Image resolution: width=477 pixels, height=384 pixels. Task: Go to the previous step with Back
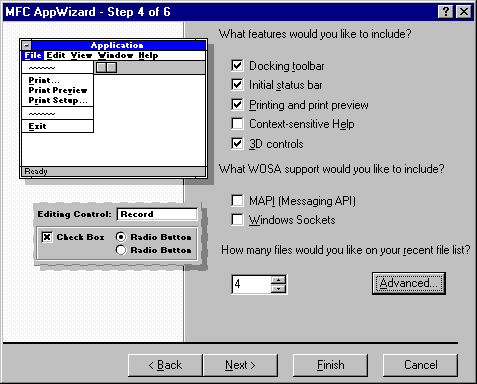(x=165, y=365)
